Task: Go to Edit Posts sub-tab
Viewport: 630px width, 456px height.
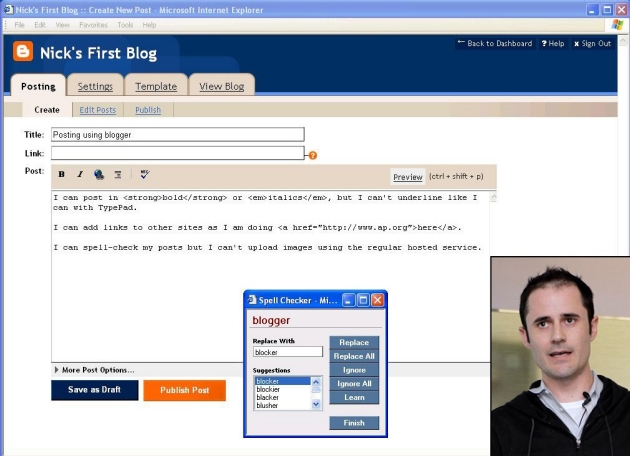Action: (98, 110)
